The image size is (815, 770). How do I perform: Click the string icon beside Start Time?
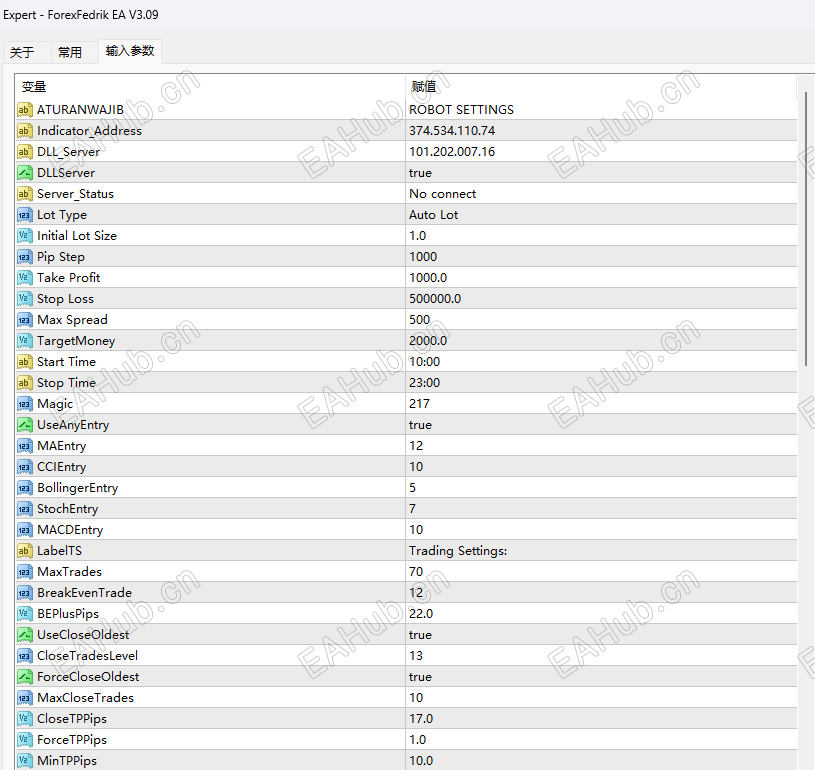click(x=24, y=362)
